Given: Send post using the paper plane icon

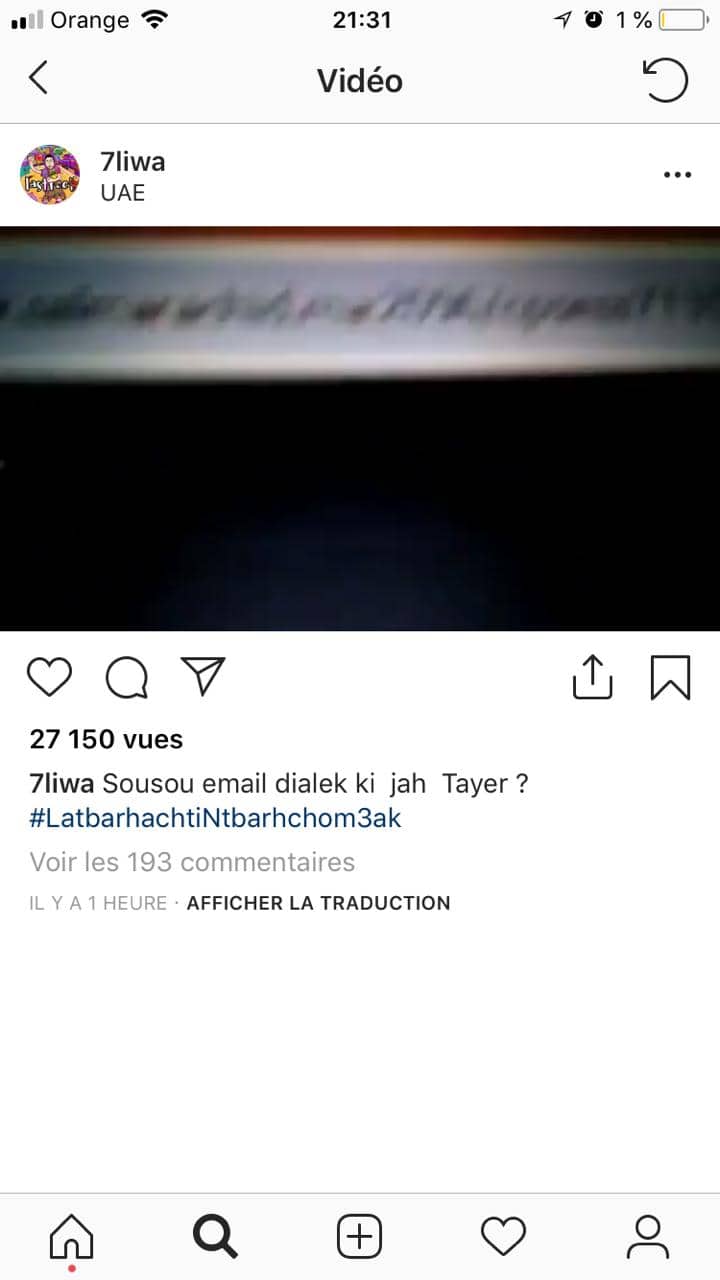Looking at the screenshot, I should [x=203, y=676].
